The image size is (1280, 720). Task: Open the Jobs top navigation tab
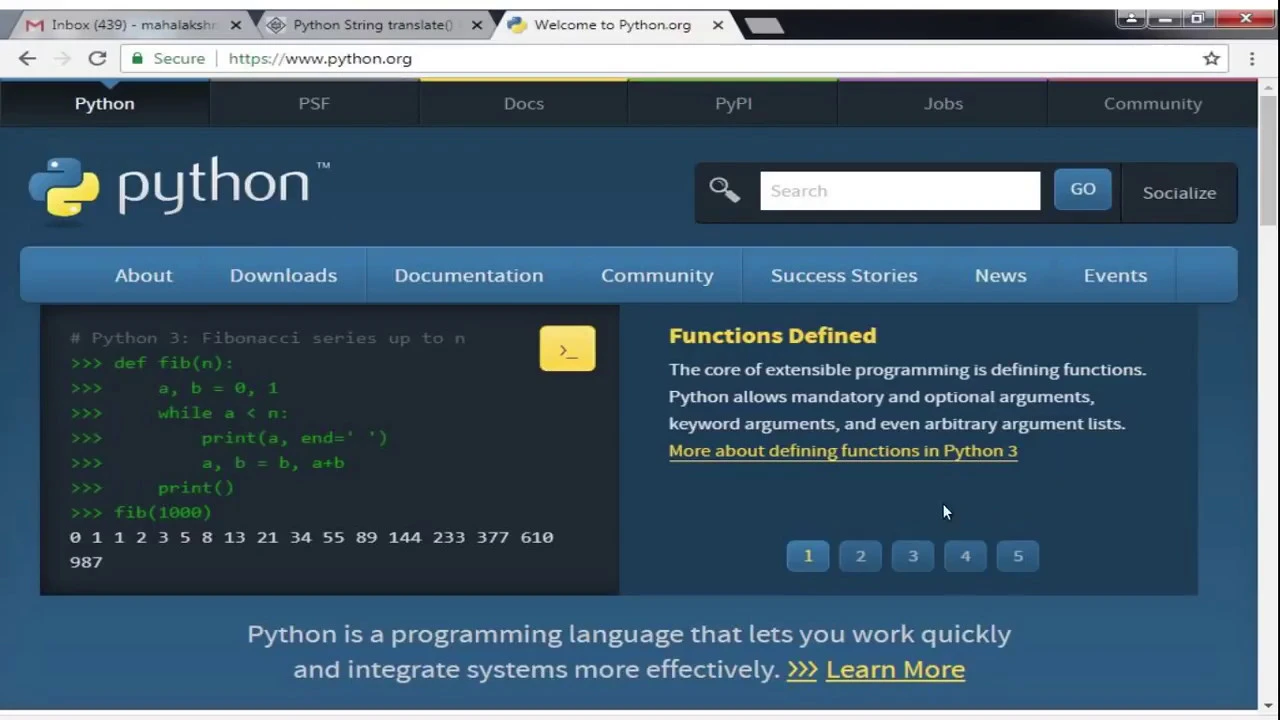click(943, 103)
